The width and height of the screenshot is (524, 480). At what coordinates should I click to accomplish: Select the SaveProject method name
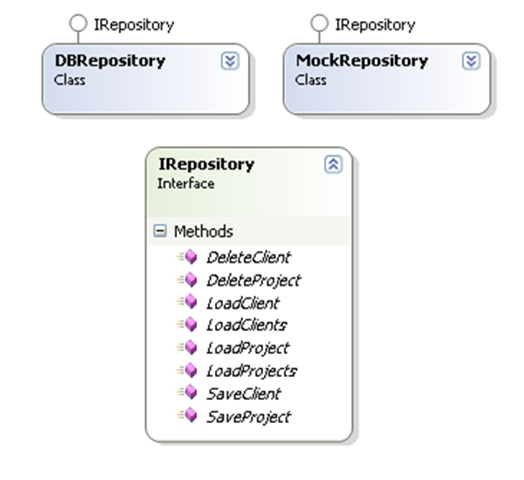pyautogui.click(x=249, y=417)
